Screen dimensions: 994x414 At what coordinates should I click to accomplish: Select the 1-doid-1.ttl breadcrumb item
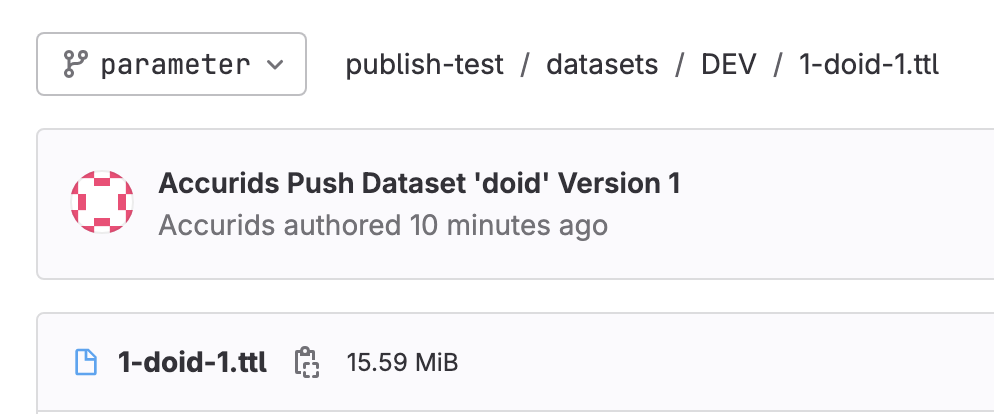[869, 65]
